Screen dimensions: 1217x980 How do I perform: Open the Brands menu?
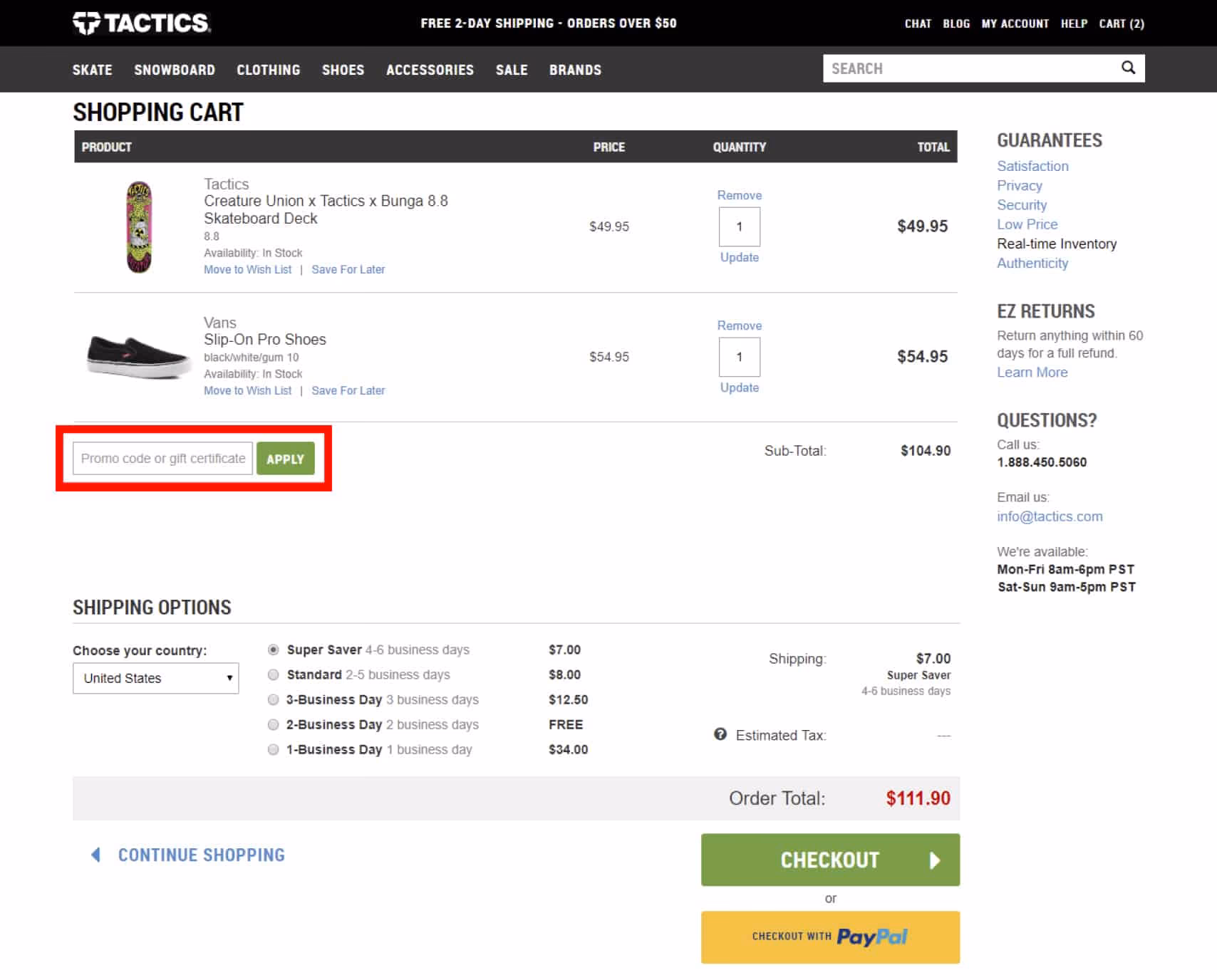click(575, 70)
